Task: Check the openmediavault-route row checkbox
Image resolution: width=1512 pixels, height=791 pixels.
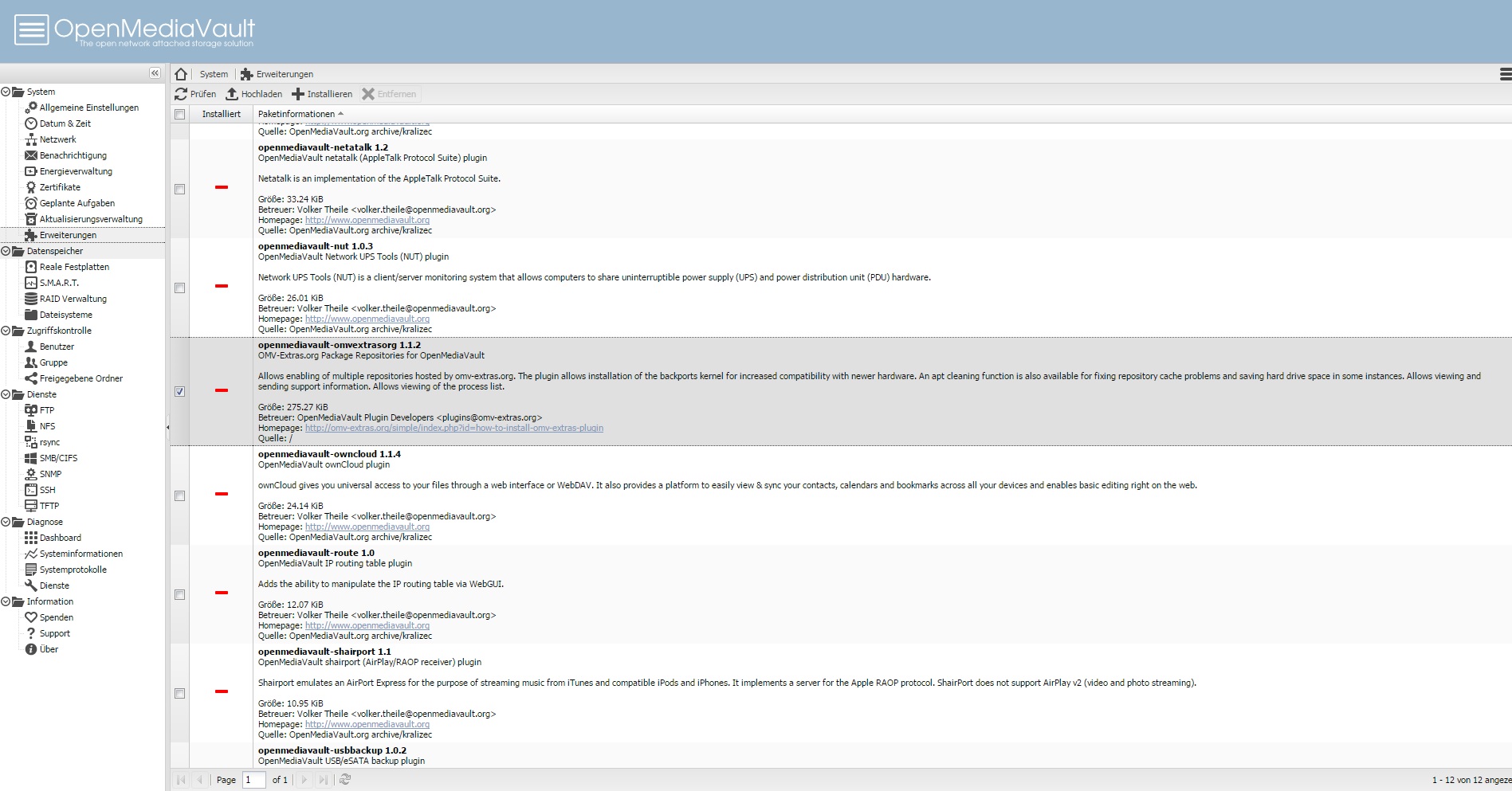Action: pyautogui.click(x=180, y=594)
